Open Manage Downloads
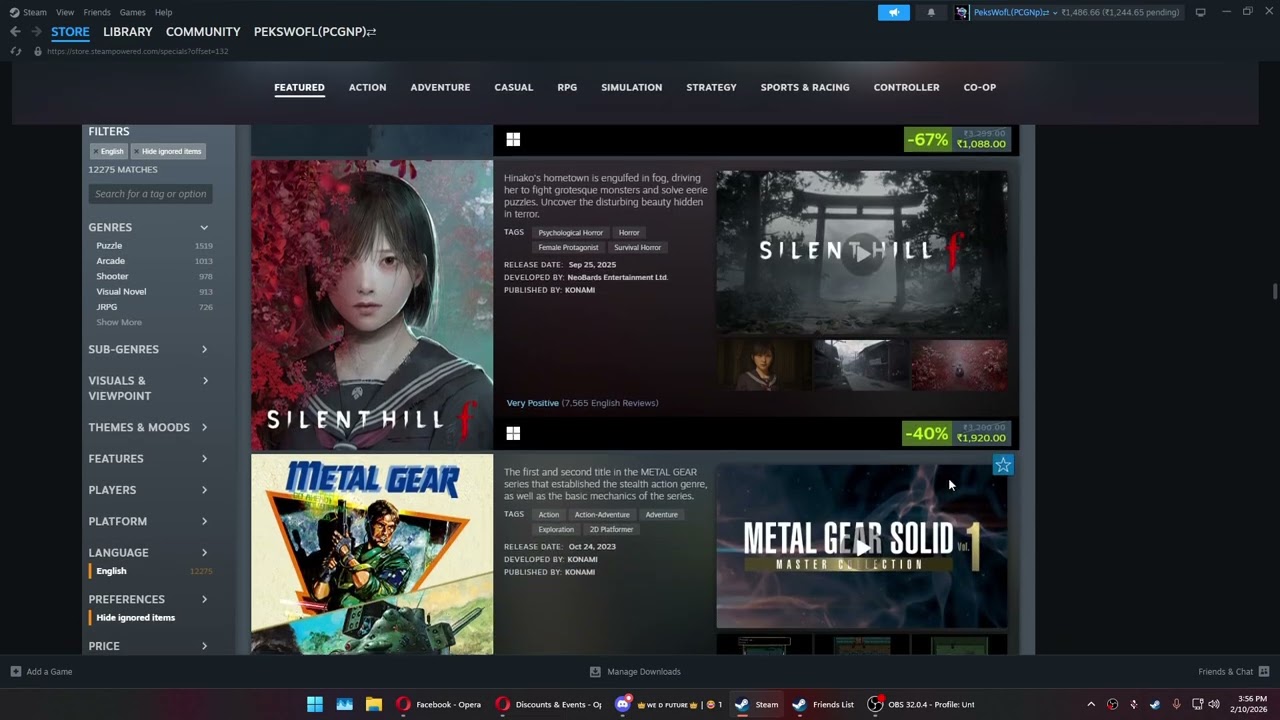Image resolution: width=1280 pixels, height=720 pixels. [635, 672]
